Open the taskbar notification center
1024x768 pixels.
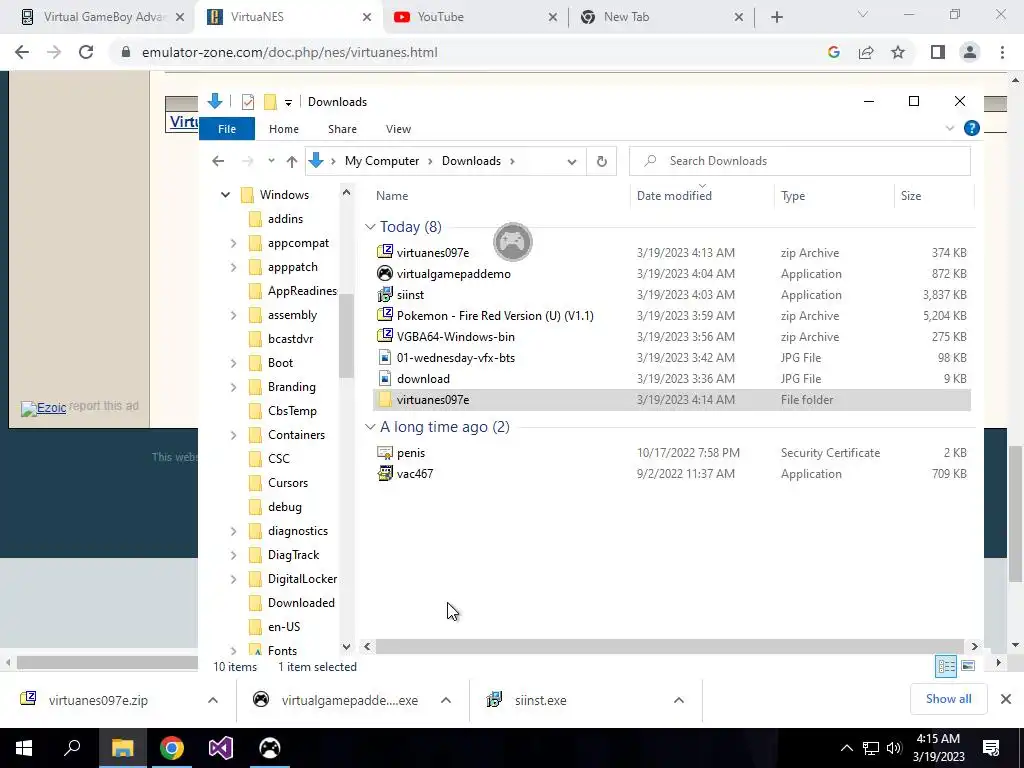pyautogui.click(x=991, y=748)
